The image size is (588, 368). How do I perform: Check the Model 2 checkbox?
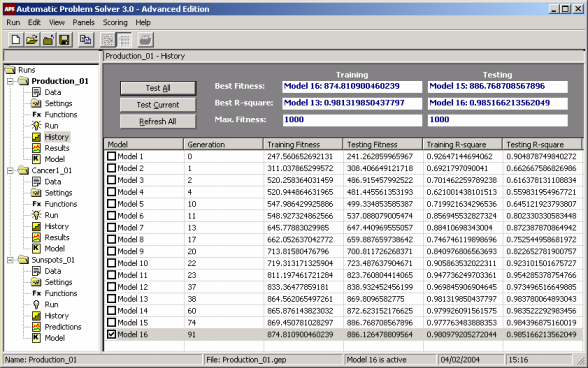[x=111, y=168]
